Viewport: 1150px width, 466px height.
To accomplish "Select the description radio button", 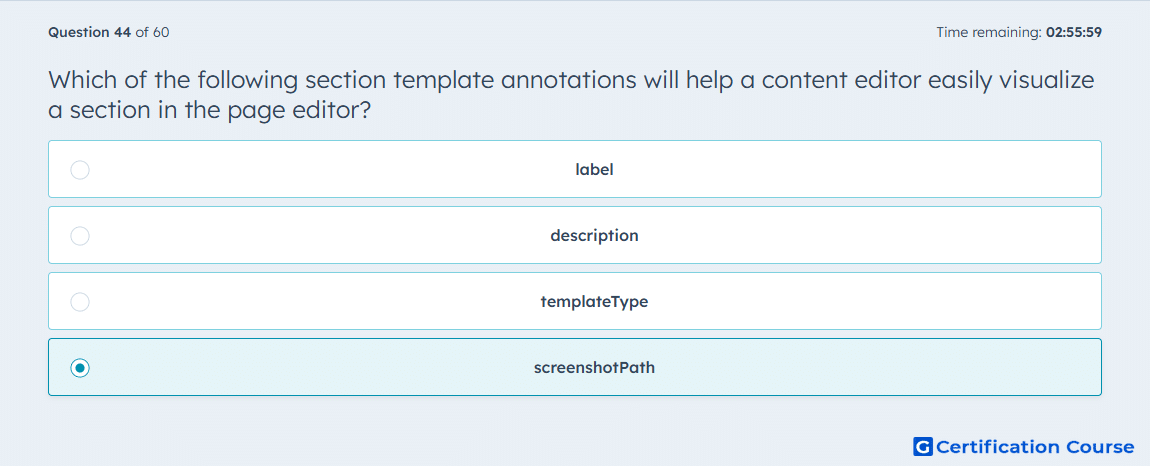I will coord(80,236).
